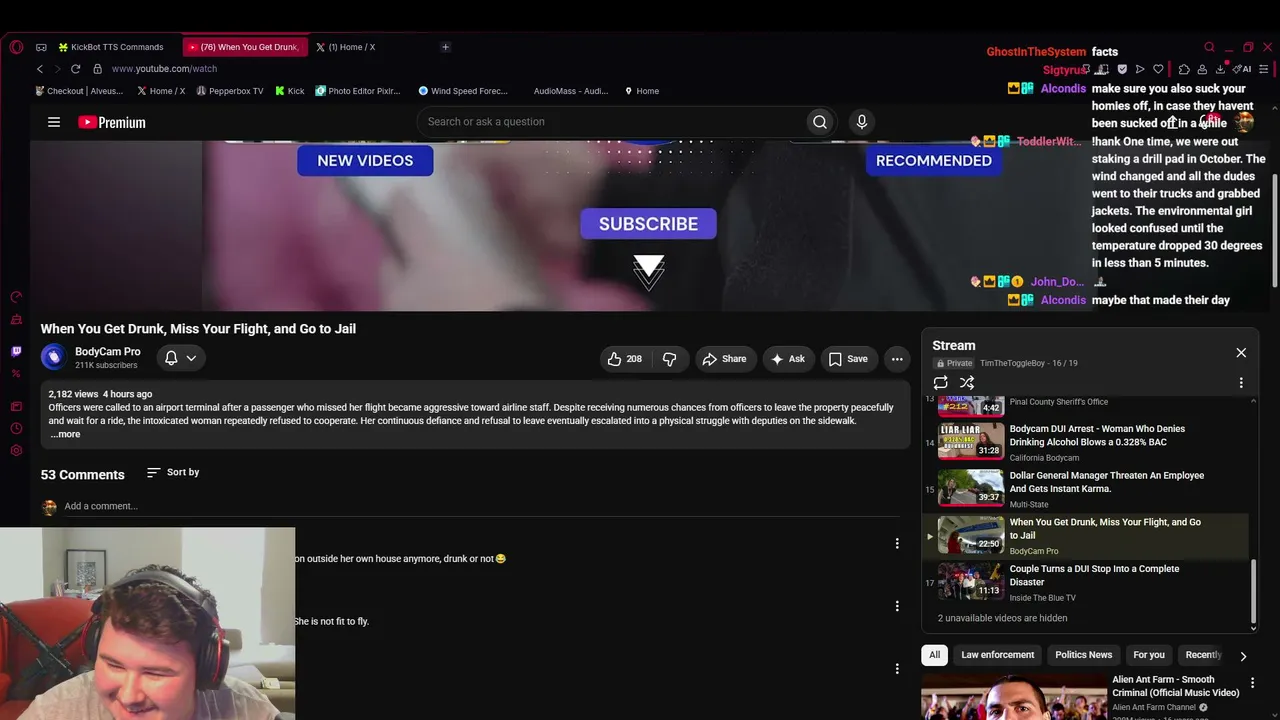The height and width of the screenshot is (720, 1280).
Task: Start voice search with the microphone
Action: (862, 122)
